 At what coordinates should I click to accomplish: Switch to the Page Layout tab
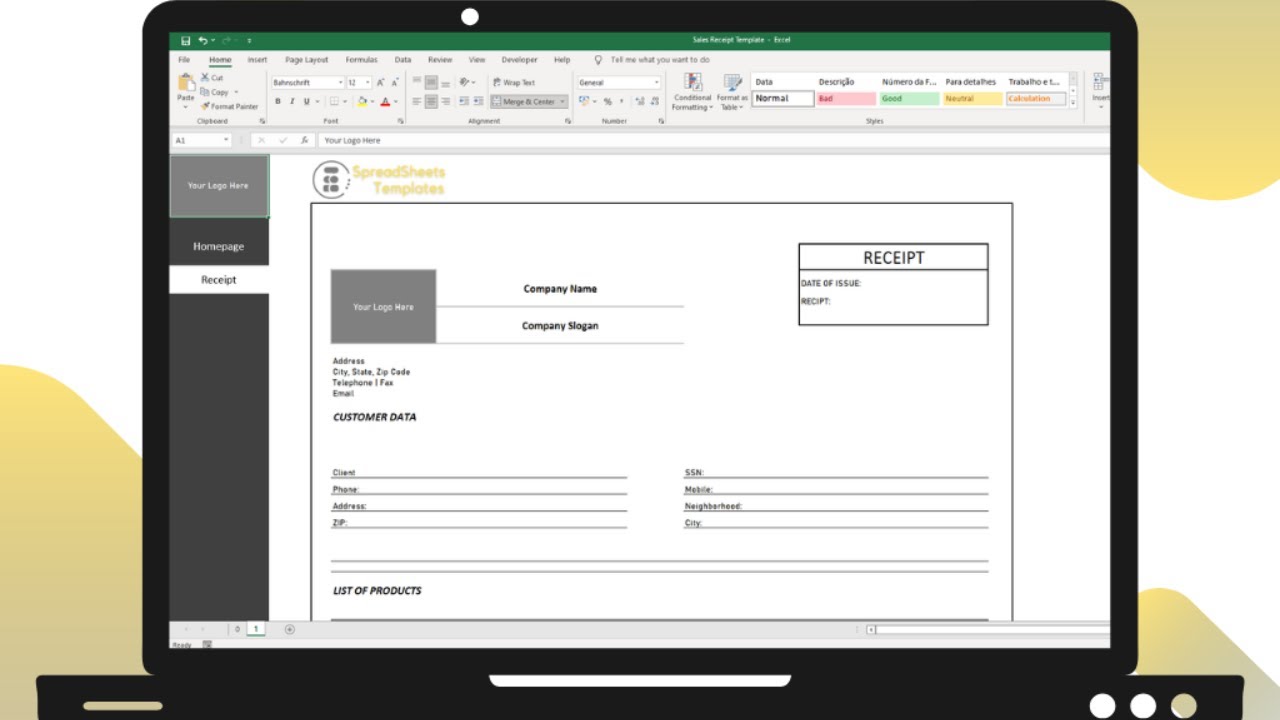(306, 60)
